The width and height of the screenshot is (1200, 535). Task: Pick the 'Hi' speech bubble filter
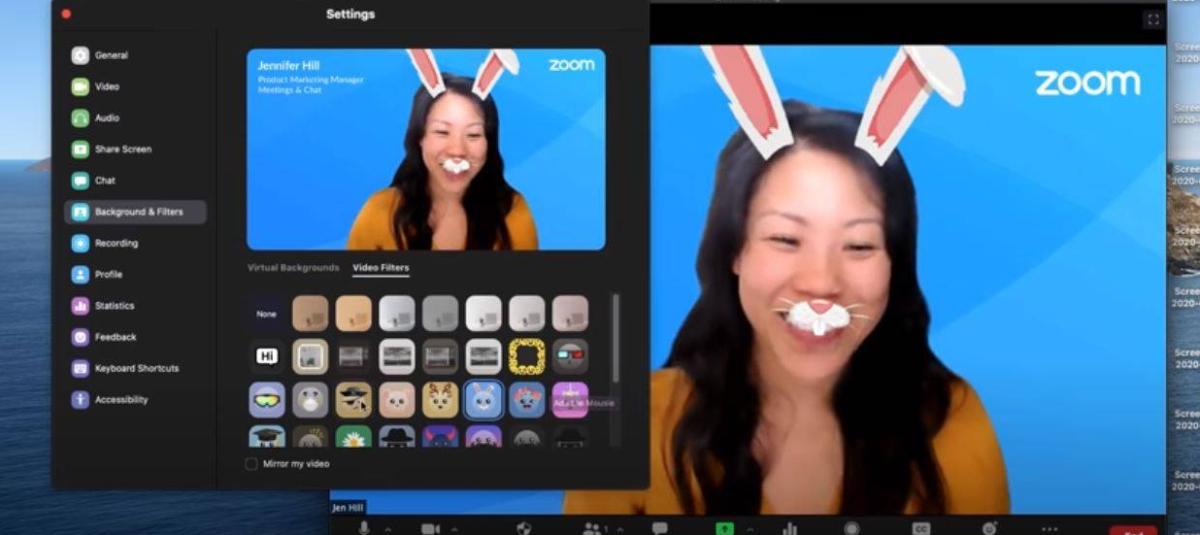[267, 356]
